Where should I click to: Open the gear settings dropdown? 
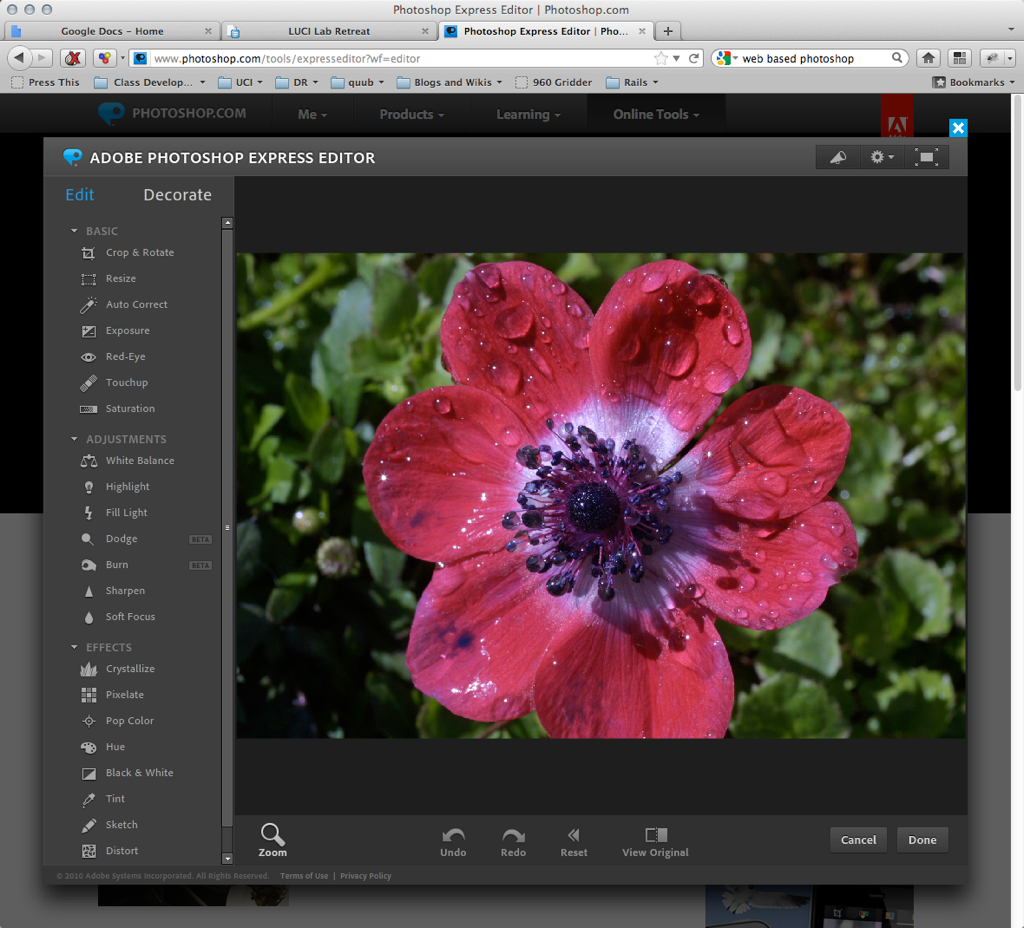coord(880,157)
